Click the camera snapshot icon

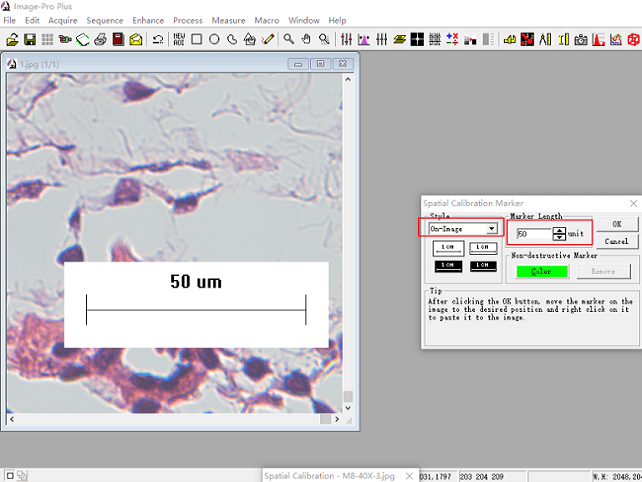pyautogui.click(x=581, y=40)
